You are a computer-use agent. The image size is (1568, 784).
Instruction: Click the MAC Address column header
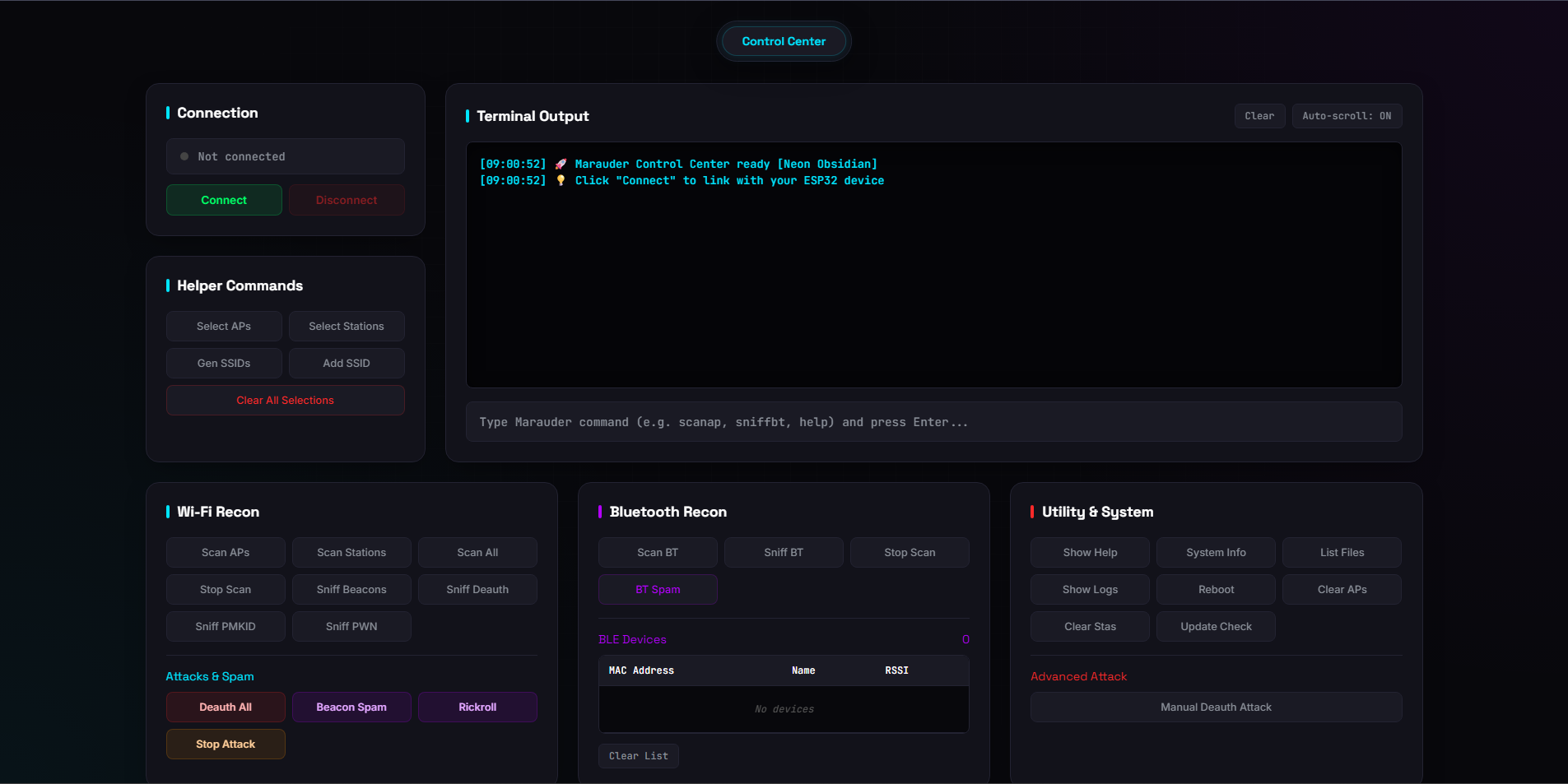pyautogui.click(x=641, y=670)
